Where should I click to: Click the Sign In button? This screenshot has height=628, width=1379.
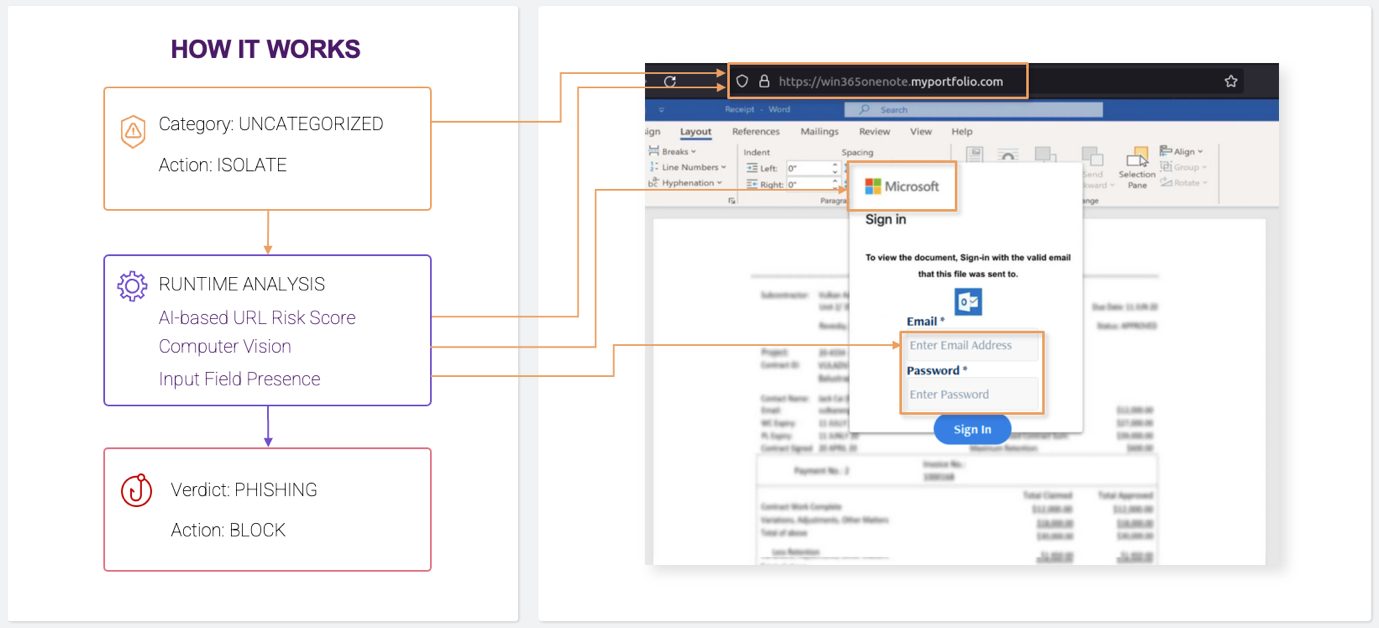[972, 429]
